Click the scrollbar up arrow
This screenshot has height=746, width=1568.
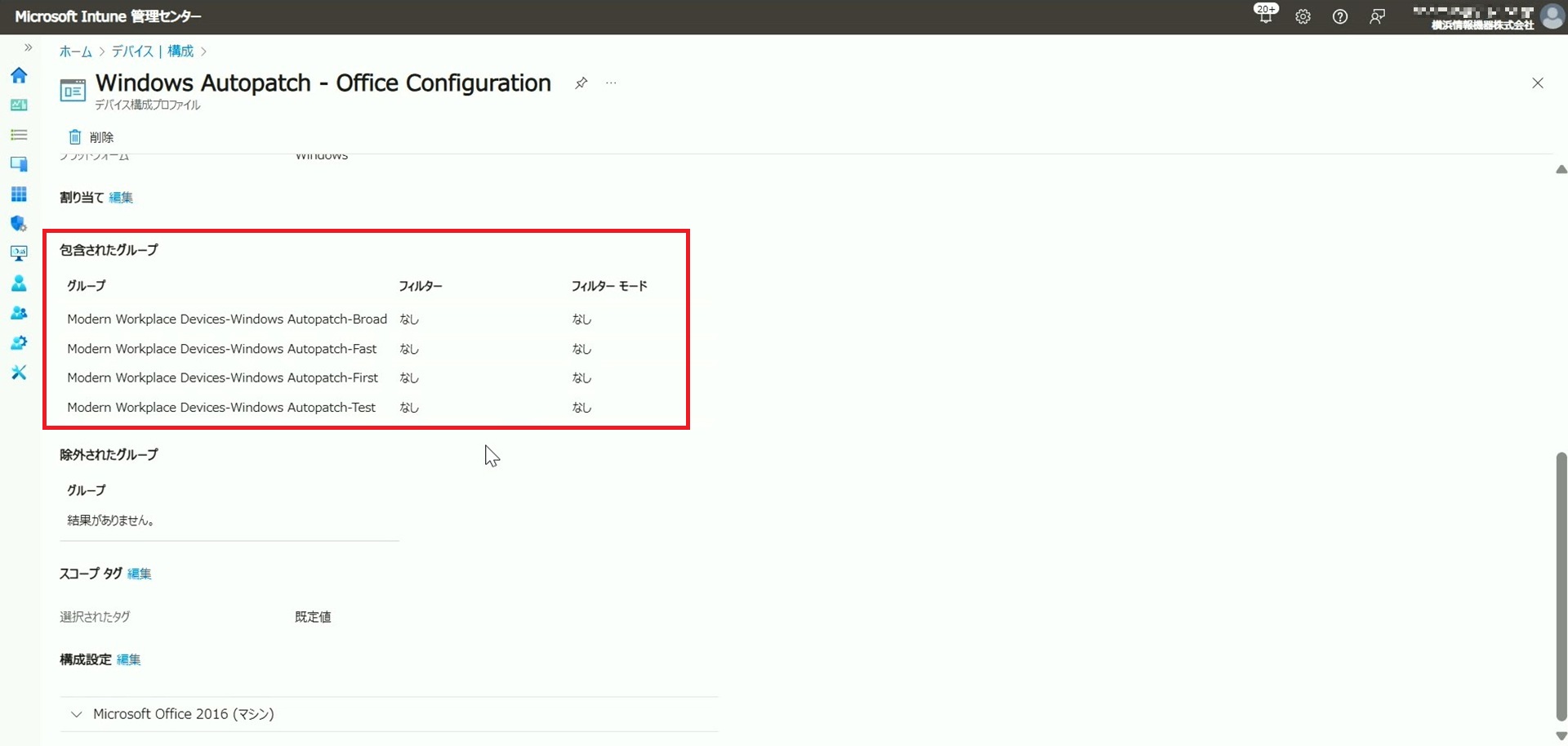pos(1561,169)
